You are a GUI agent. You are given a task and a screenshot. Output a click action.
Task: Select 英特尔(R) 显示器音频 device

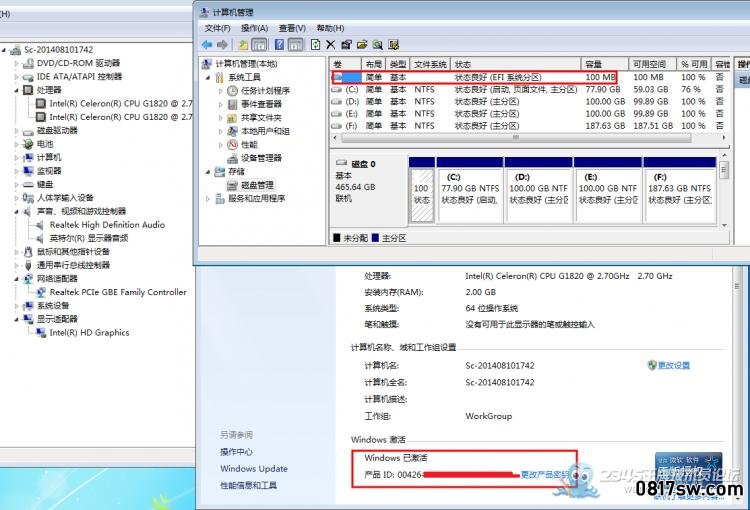pyautogui.click(x=88, y=238)
